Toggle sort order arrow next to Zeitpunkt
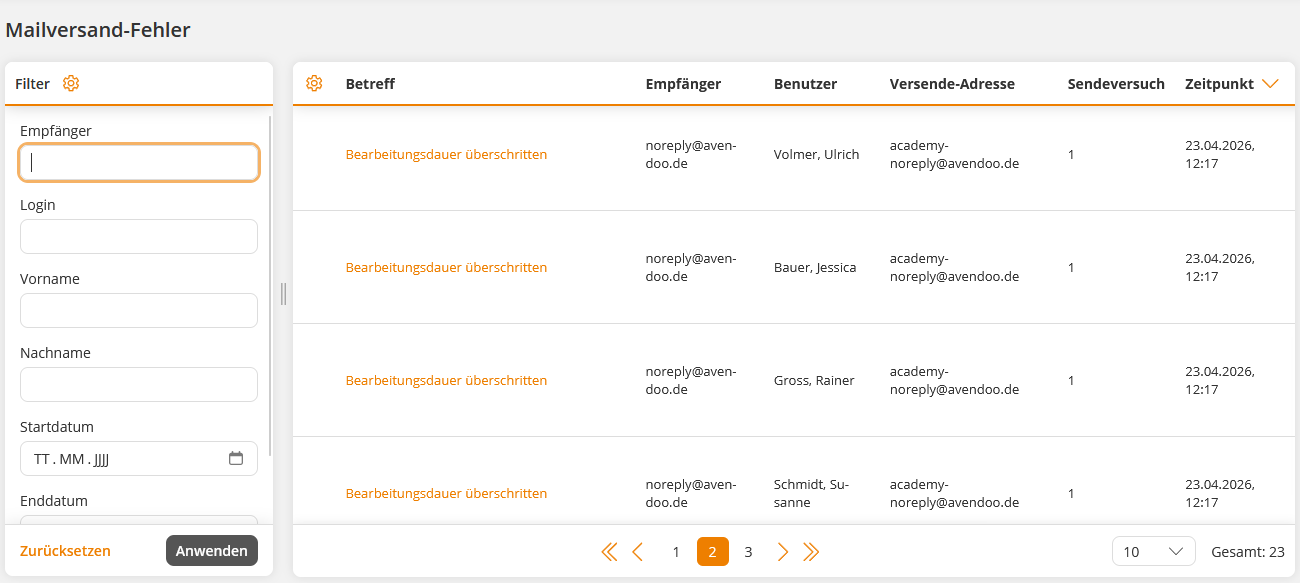The height and width of the screenshot is (583, 1300). pyautogui.click(x=1271, y=84)
